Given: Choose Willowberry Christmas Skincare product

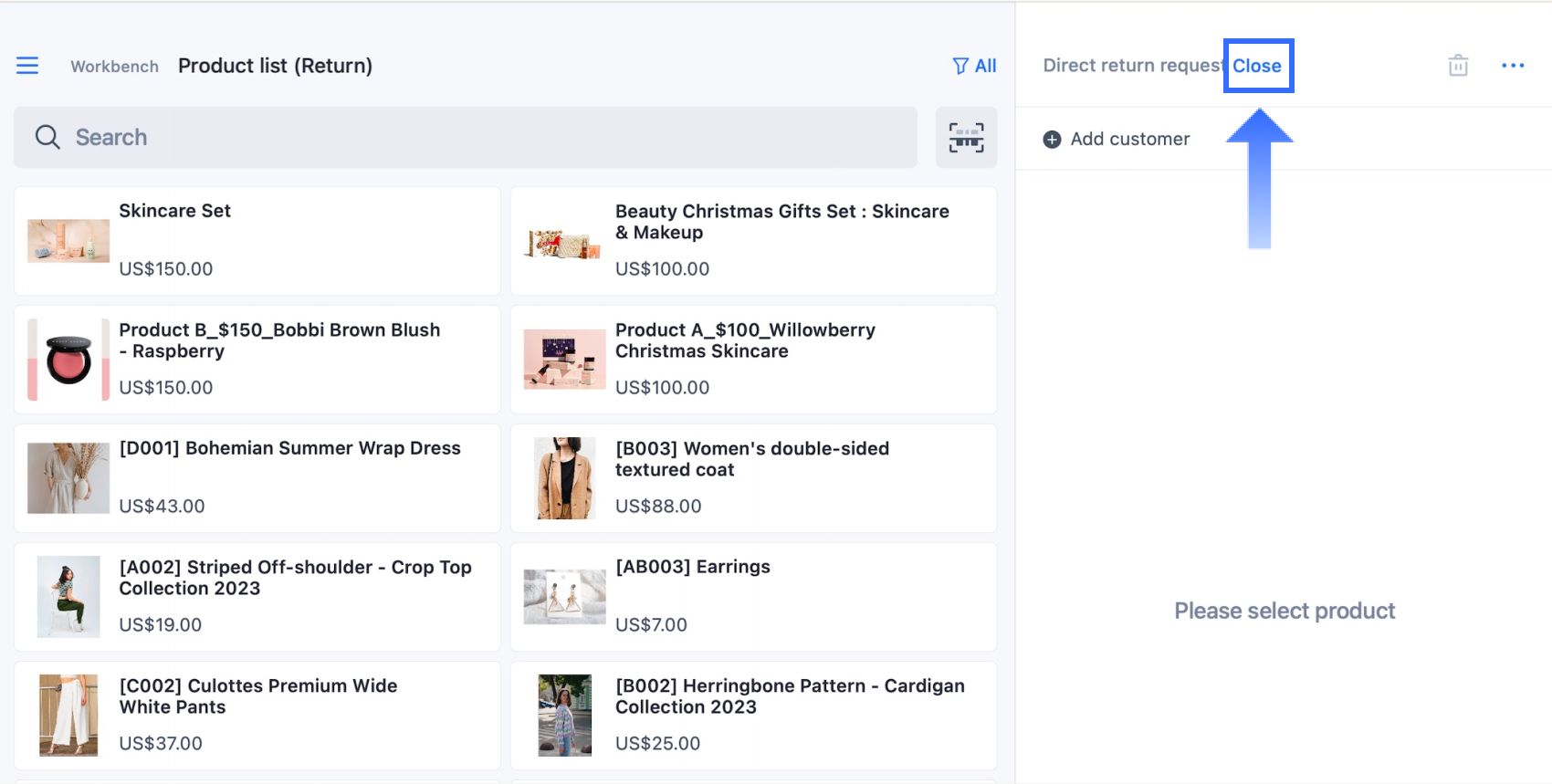Looking at the screenshot, I should point(753,360).
